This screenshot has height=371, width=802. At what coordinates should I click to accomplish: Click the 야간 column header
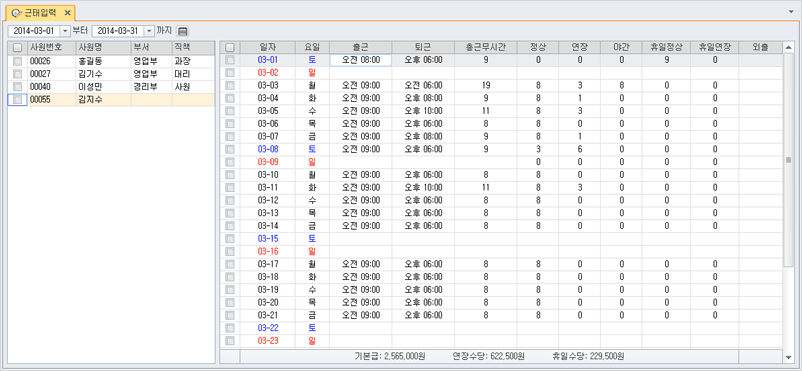point(621,47)
